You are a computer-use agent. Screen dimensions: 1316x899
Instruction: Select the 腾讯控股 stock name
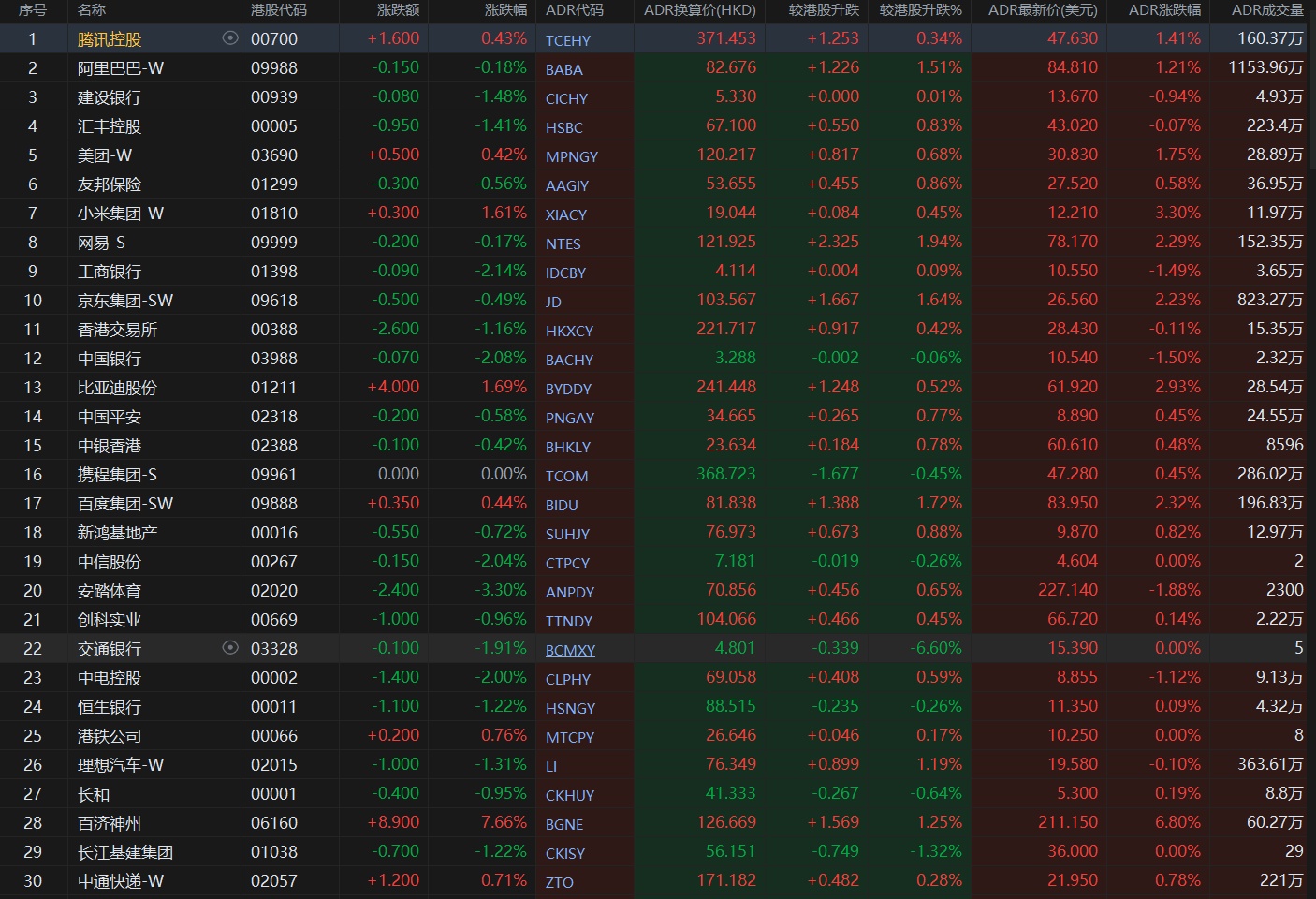(x=110, y=39)
